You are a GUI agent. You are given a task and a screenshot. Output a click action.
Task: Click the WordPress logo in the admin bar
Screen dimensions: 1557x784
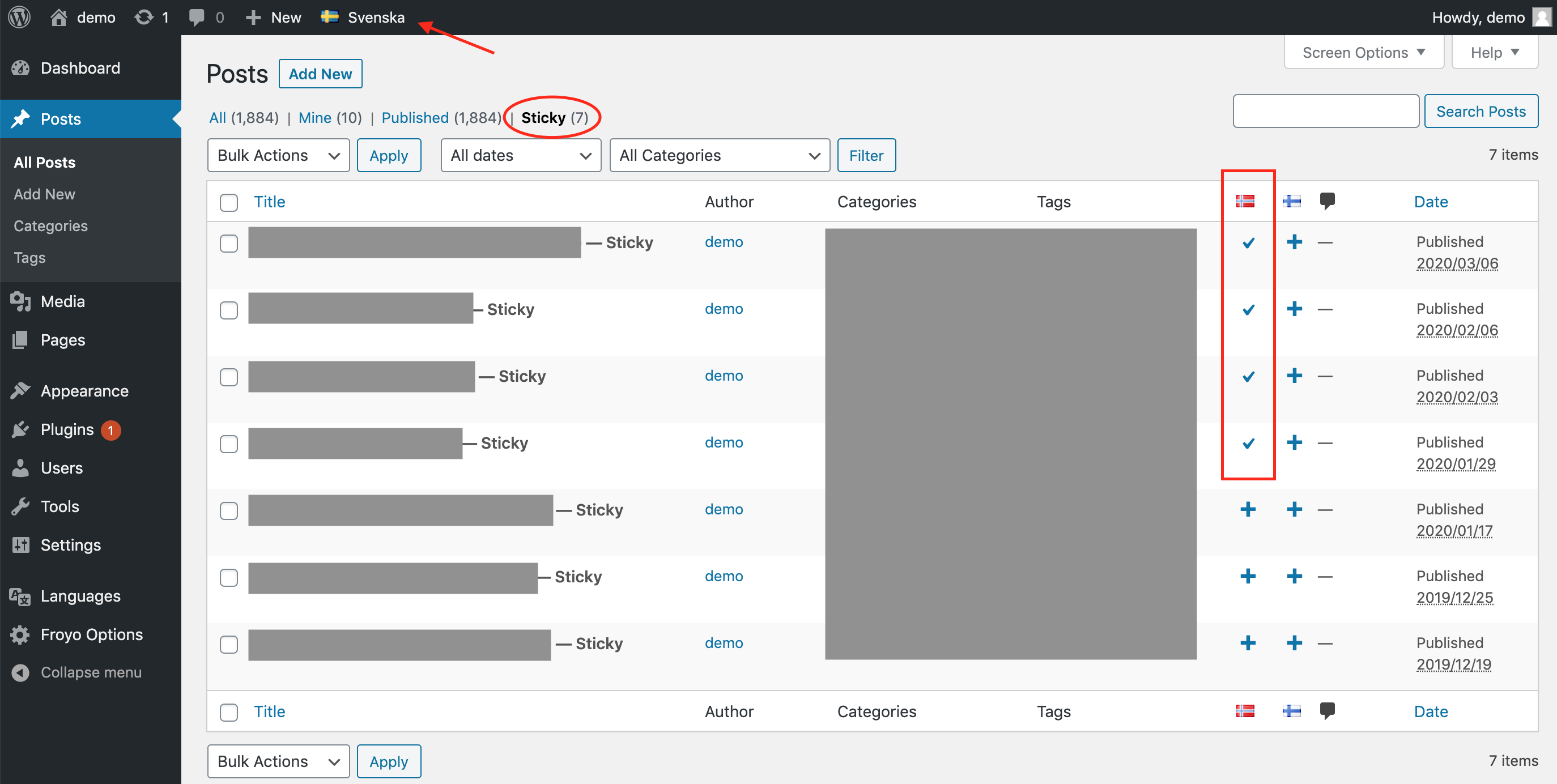19,17
